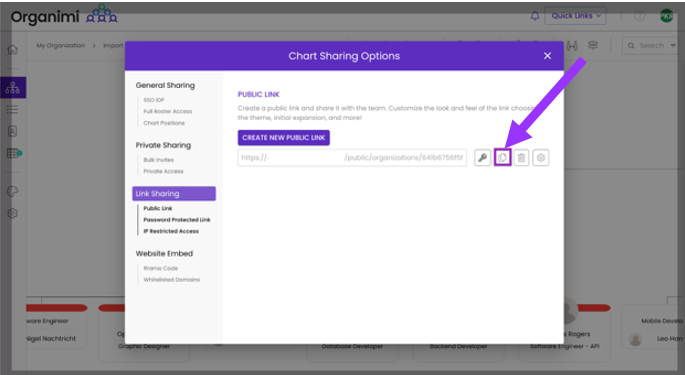The height and width of the screenshot is (375, 685).
Task: Close the Chart Sharing Options dialog
Action: click(547, 56)
